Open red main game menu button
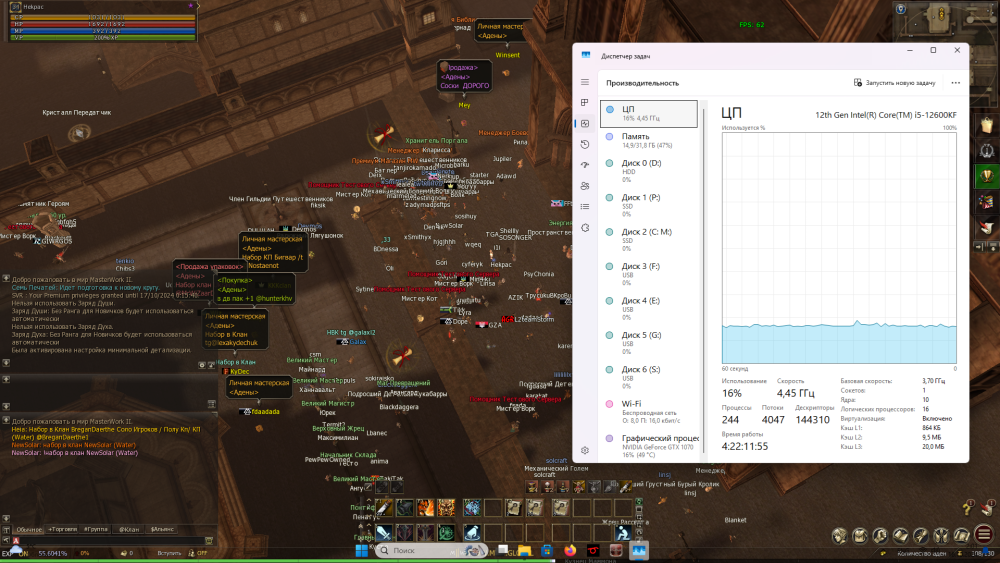 [x=984, y=534]
